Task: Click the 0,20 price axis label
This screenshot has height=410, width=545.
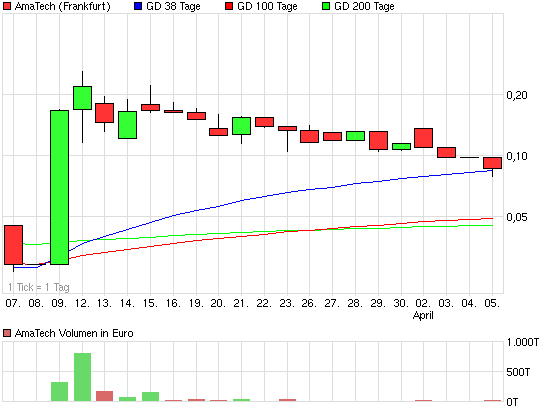Action: [x=517, y=95]
